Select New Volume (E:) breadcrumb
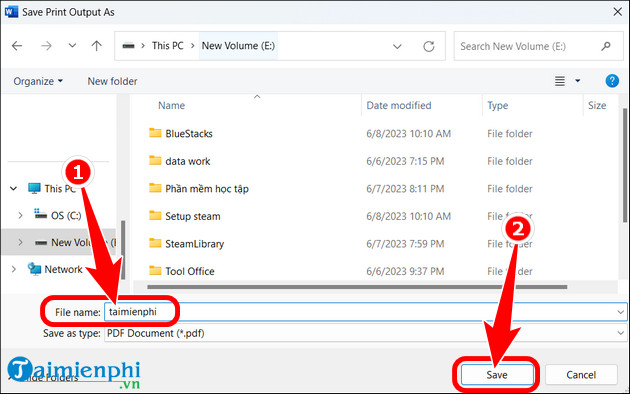Image resolution: width=630 pixels, height=394 pixels. click(x=238, y=46)
